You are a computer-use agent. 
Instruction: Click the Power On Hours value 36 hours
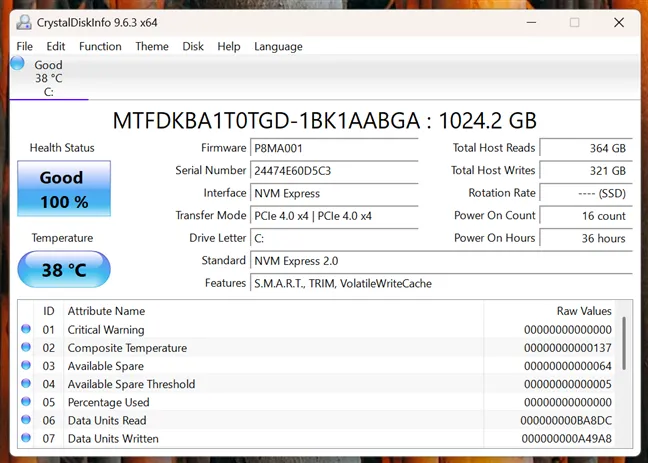(x=586, y=238)
